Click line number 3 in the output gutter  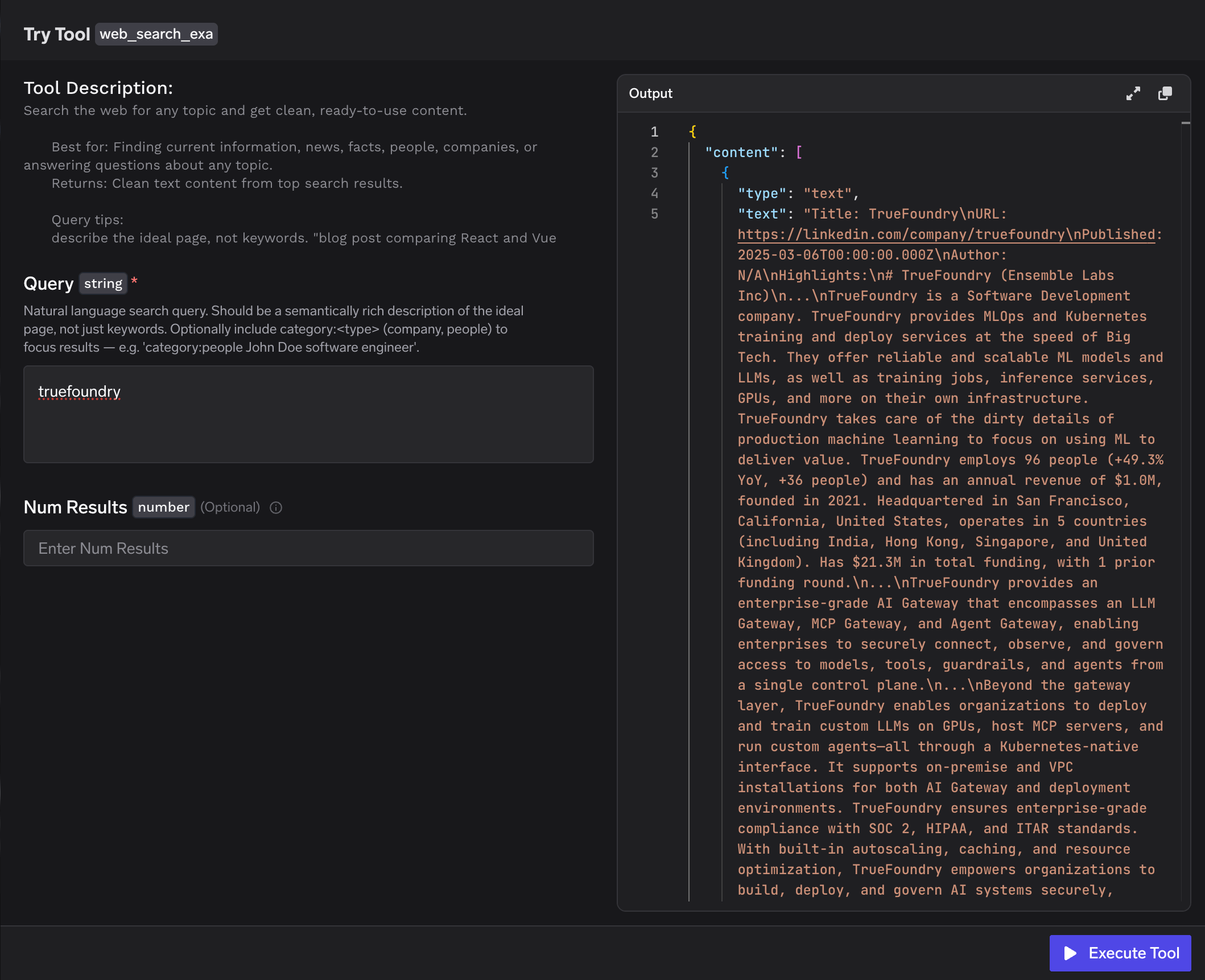point(654,173)
